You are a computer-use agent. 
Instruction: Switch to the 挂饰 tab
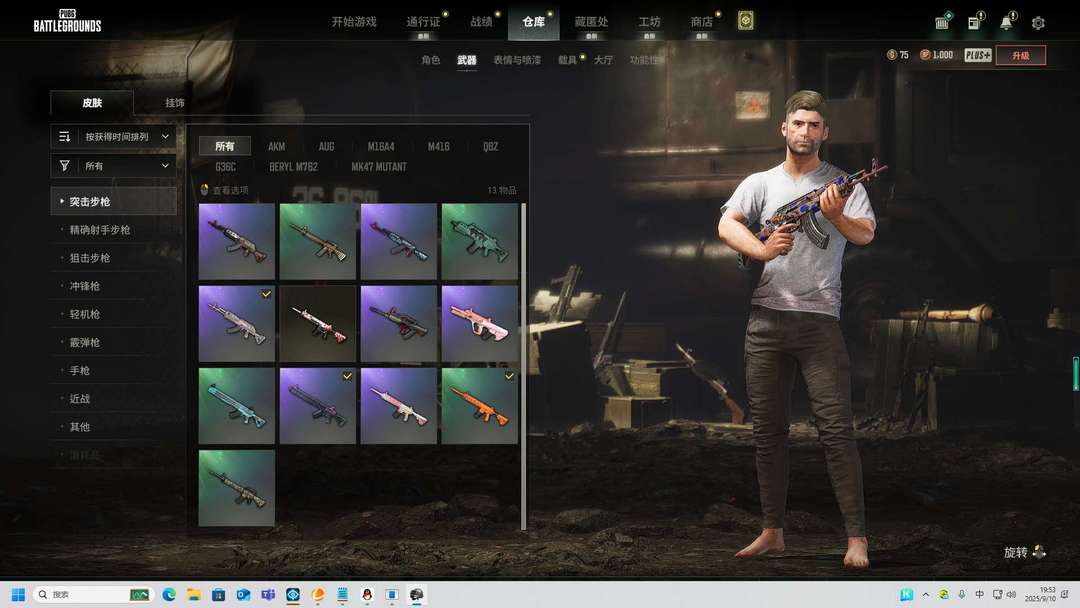click(175, 103)
